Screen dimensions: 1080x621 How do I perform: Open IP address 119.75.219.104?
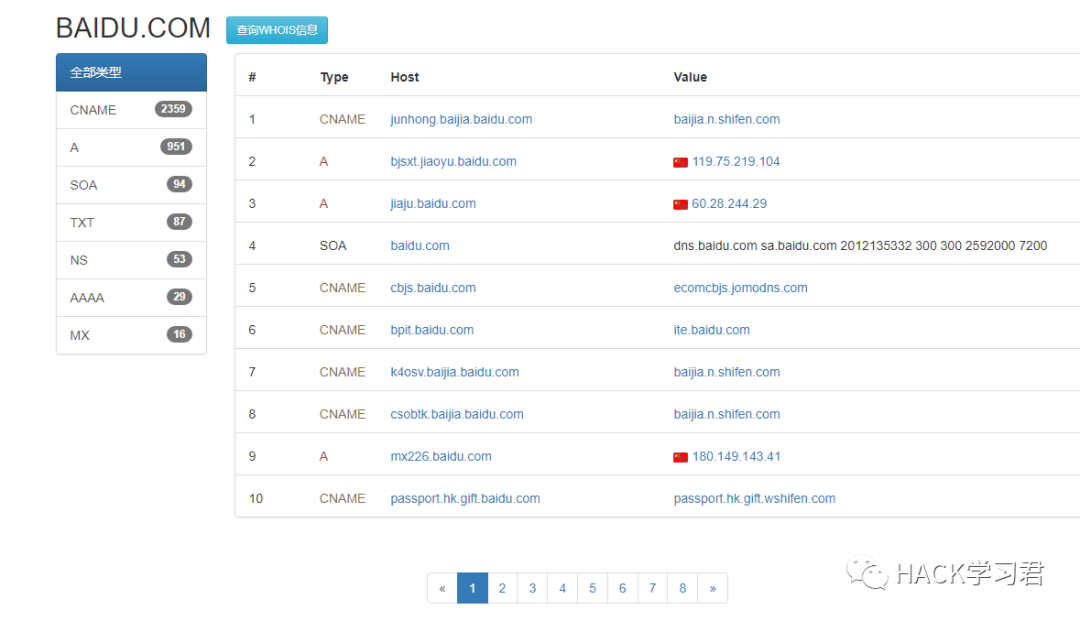click(736, 161)
